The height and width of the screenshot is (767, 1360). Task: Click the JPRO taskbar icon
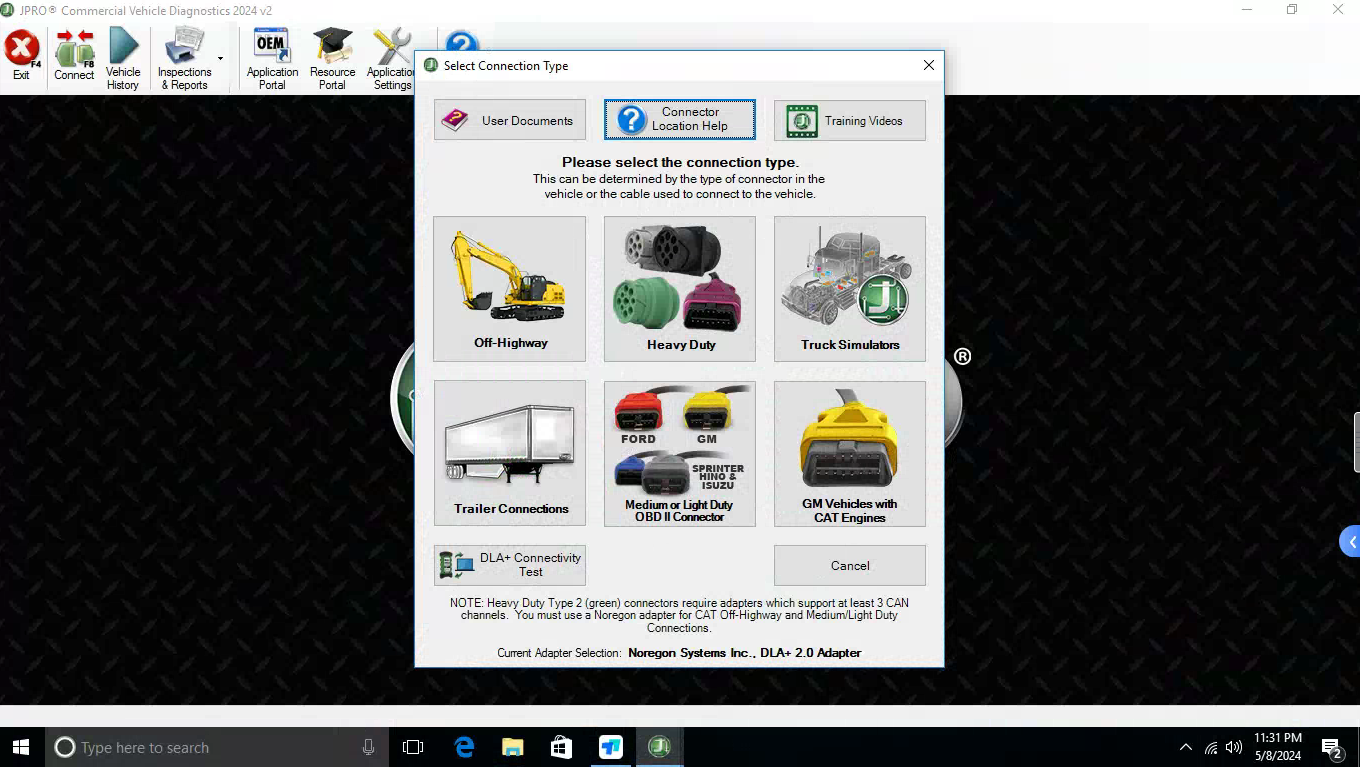[x=659, y=747]
